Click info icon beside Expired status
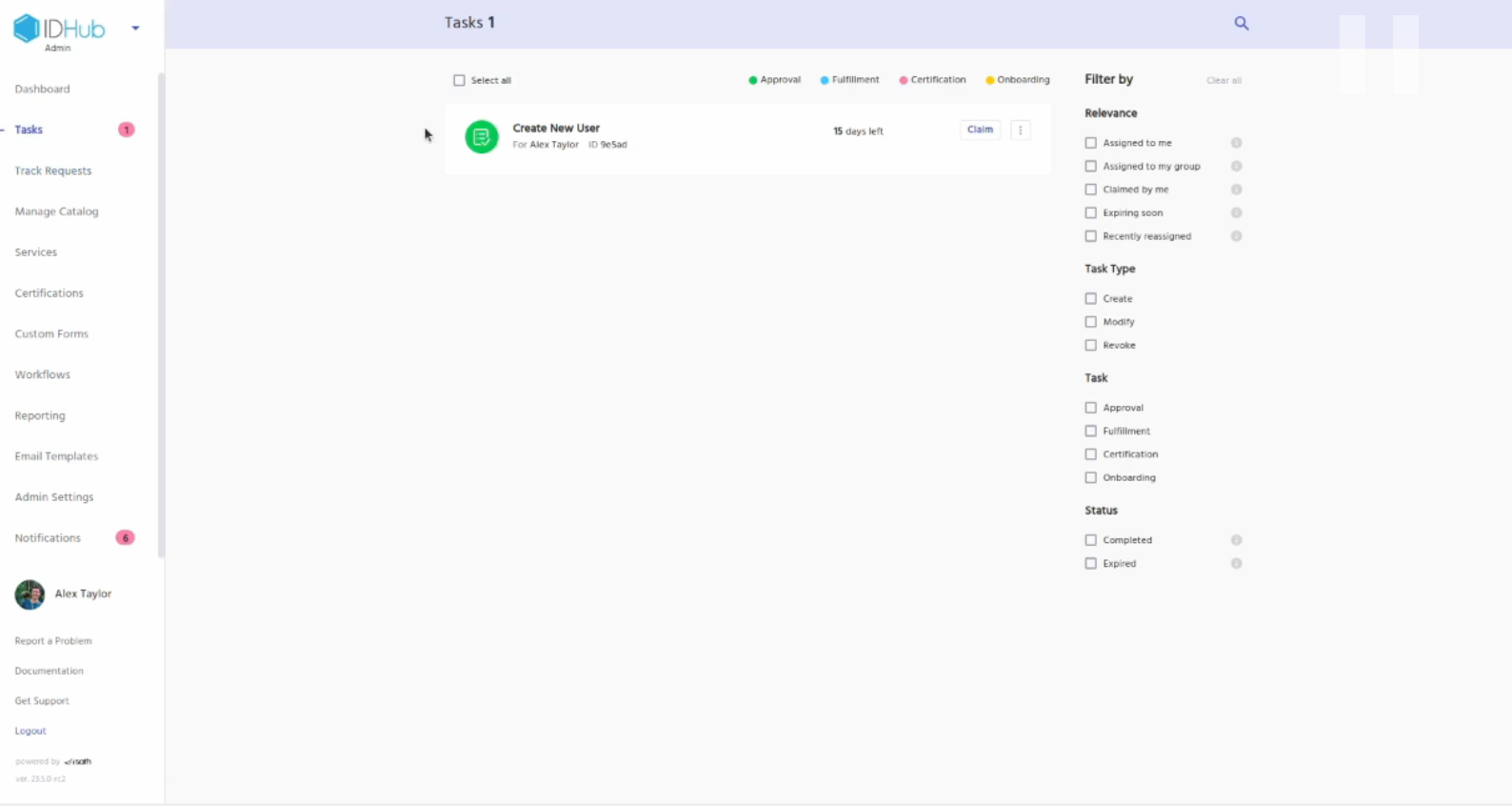The image size is (1512, 806). [x=1236, y=564]
